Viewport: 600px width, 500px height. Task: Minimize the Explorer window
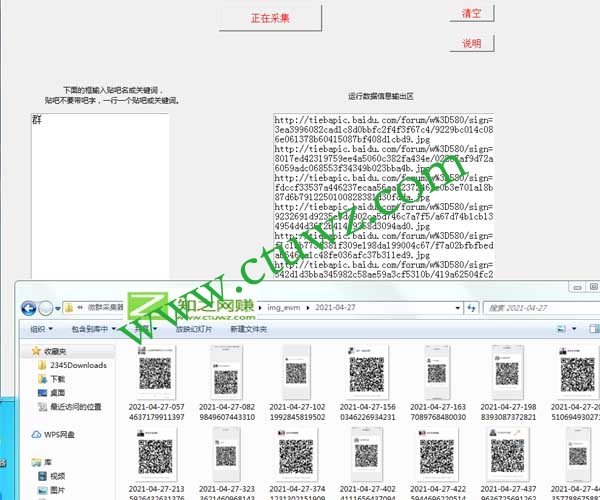click(x=577, y=287)
